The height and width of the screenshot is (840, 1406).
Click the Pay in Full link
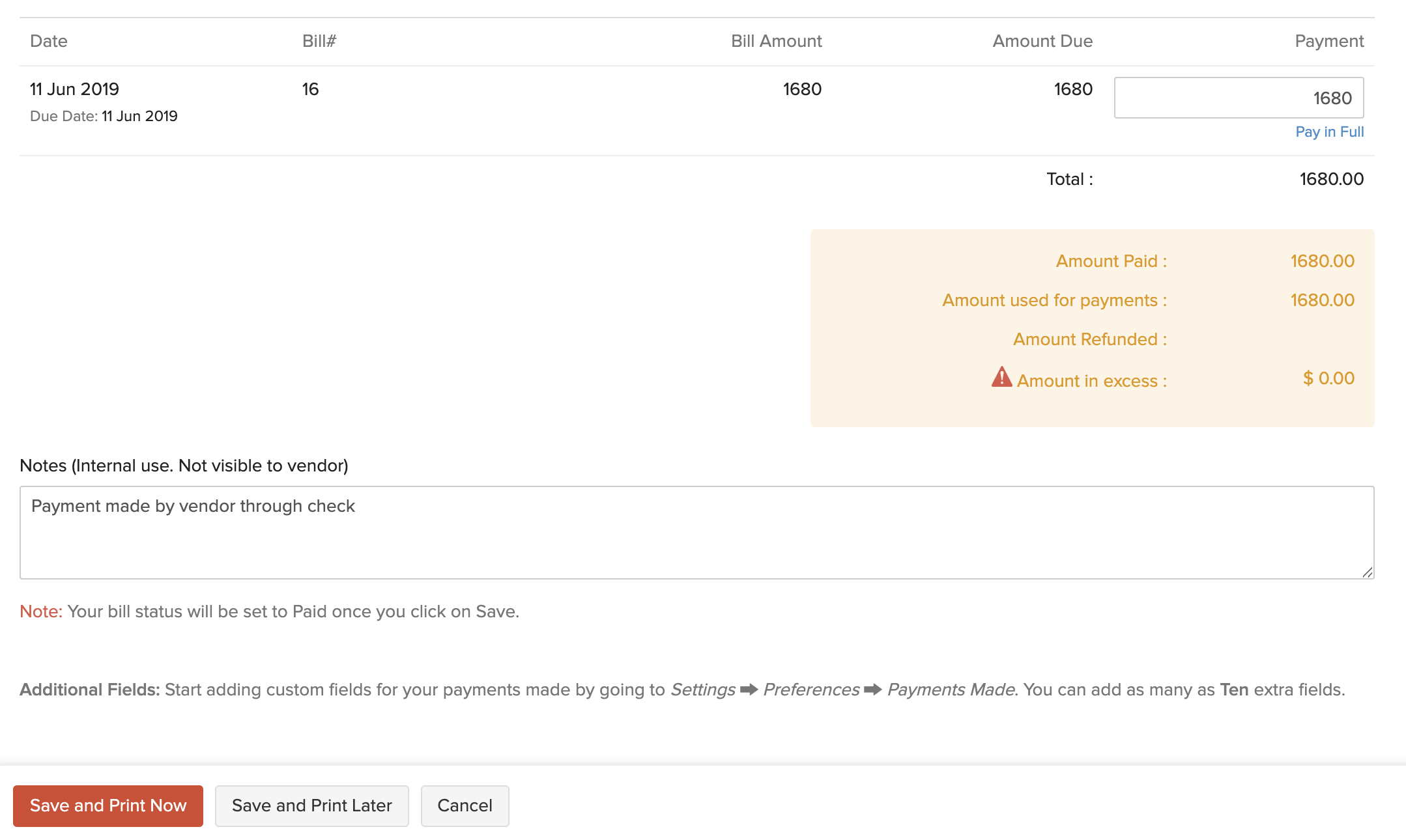coord(1329,132)
